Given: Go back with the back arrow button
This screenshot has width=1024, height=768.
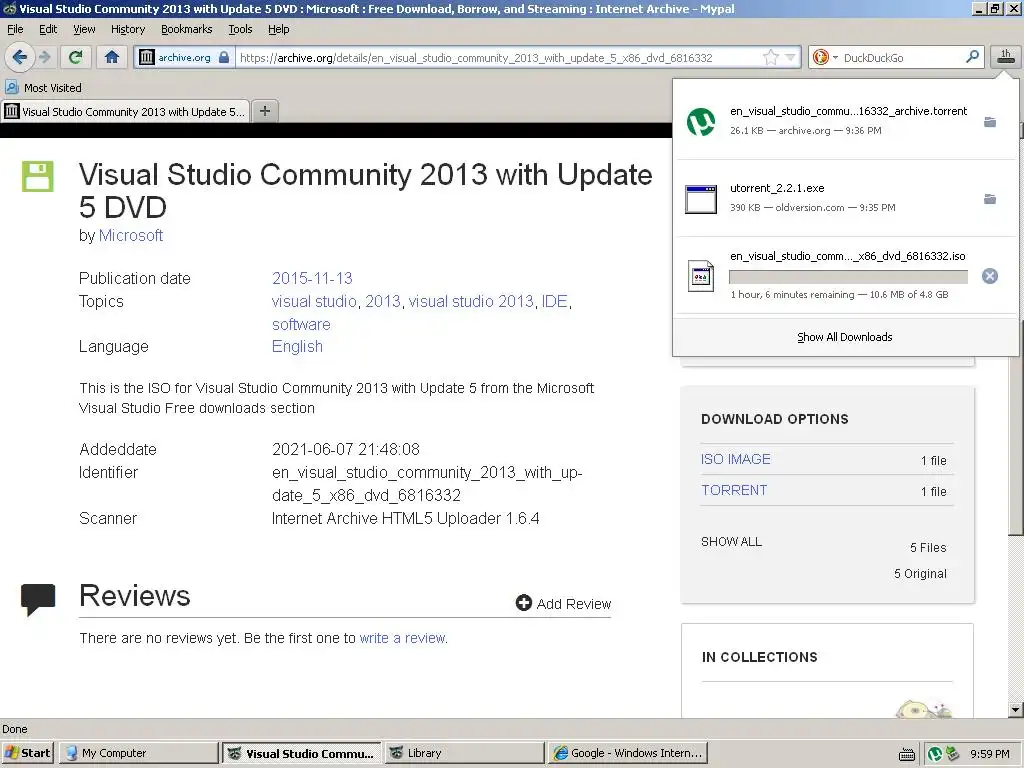Looking at the screenshot, I should point(20,57).
